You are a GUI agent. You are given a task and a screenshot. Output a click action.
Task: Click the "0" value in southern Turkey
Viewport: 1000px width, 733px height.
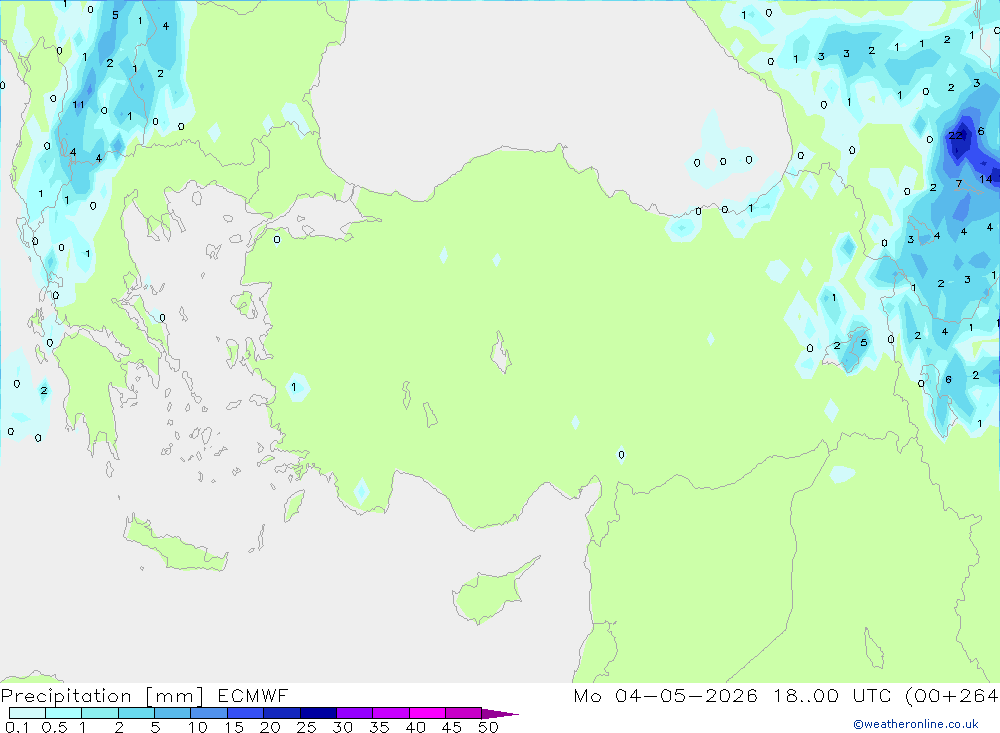point(621,455)
